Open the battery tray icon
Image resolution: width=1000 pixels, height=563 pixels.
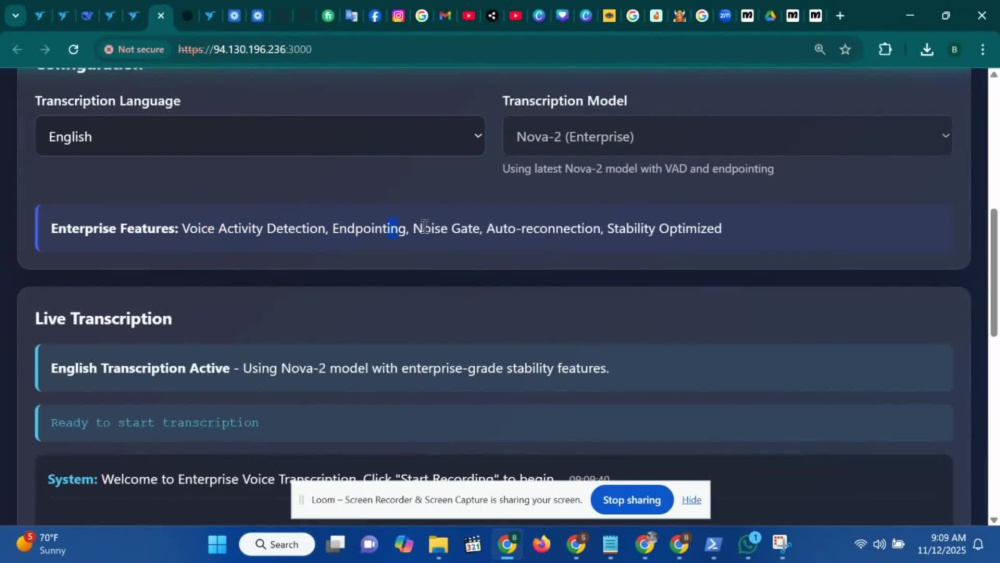coord(899,544)
